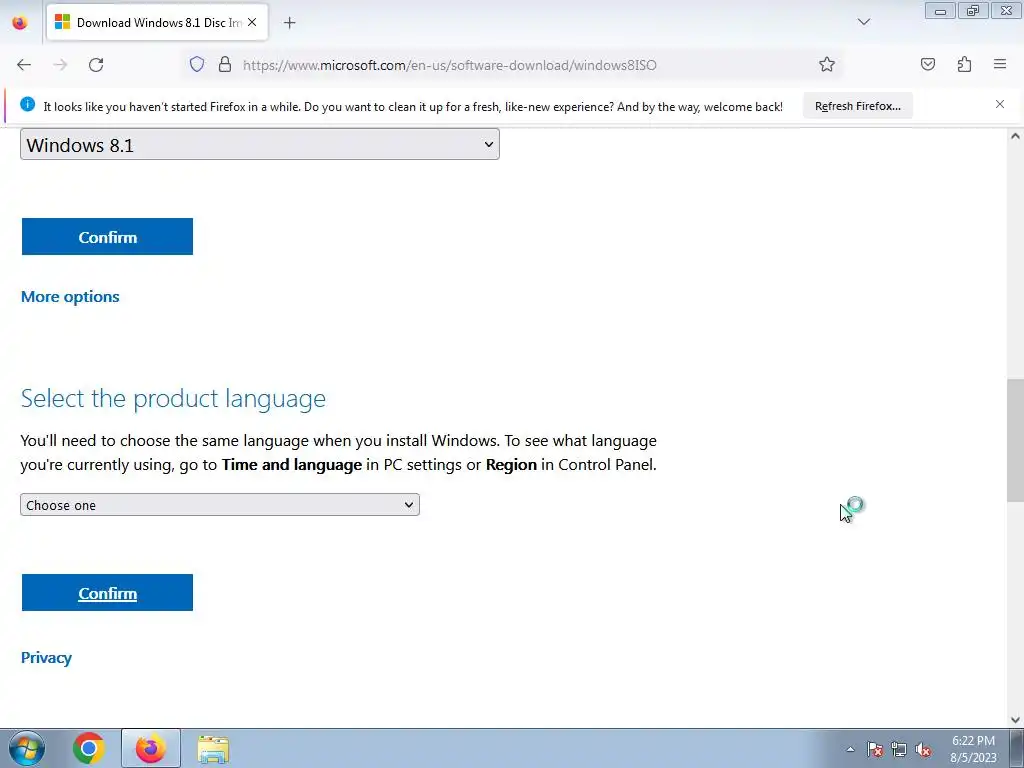Click the page scrollbar thumb
Viewport: 1024px width, 768px height.
tap(1016, 441)
